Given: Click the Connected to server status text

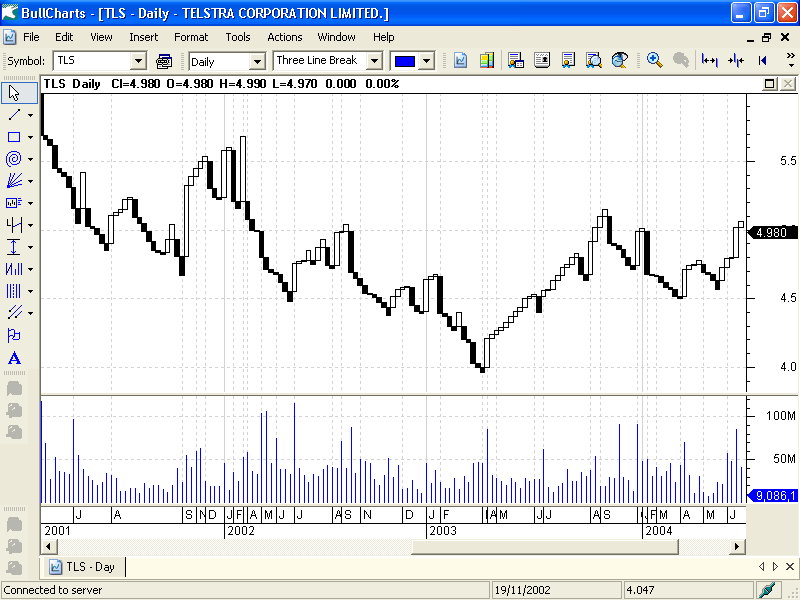Looking at the screenshot, I should (x=53, y=590).
